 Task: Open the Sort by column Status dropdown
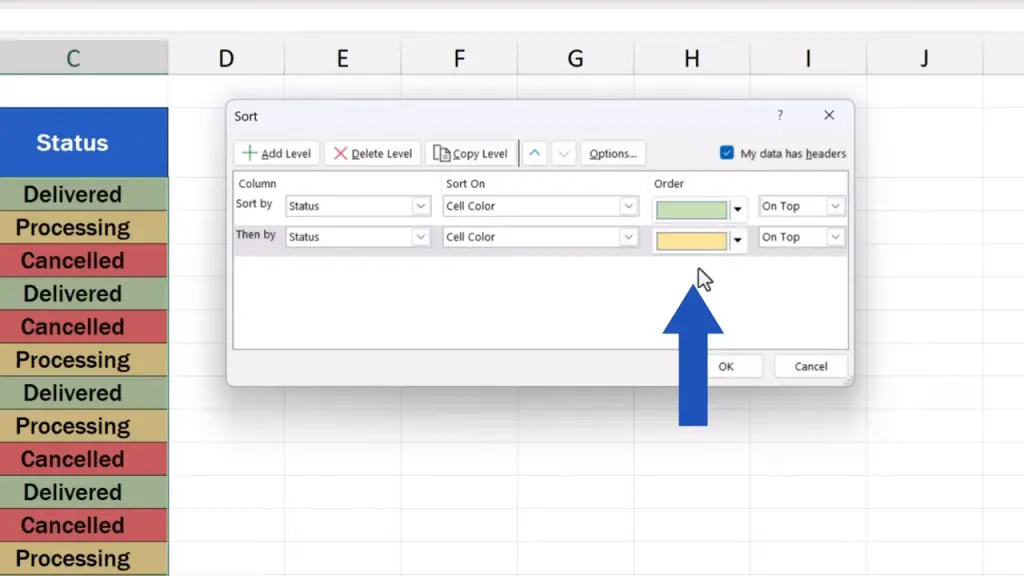(x=420, y=207)
